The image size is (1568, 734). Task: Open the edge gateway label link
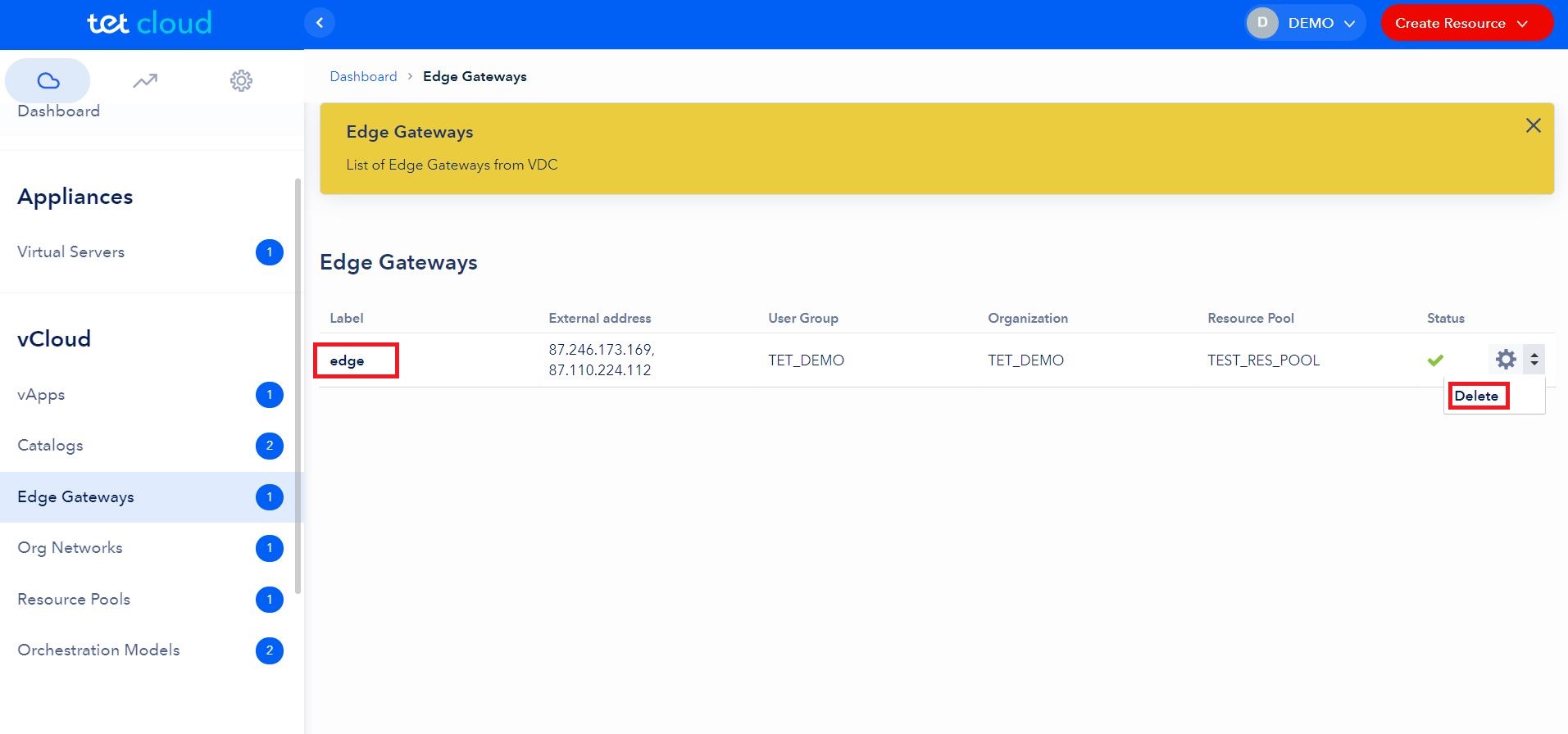click(347, 360)
